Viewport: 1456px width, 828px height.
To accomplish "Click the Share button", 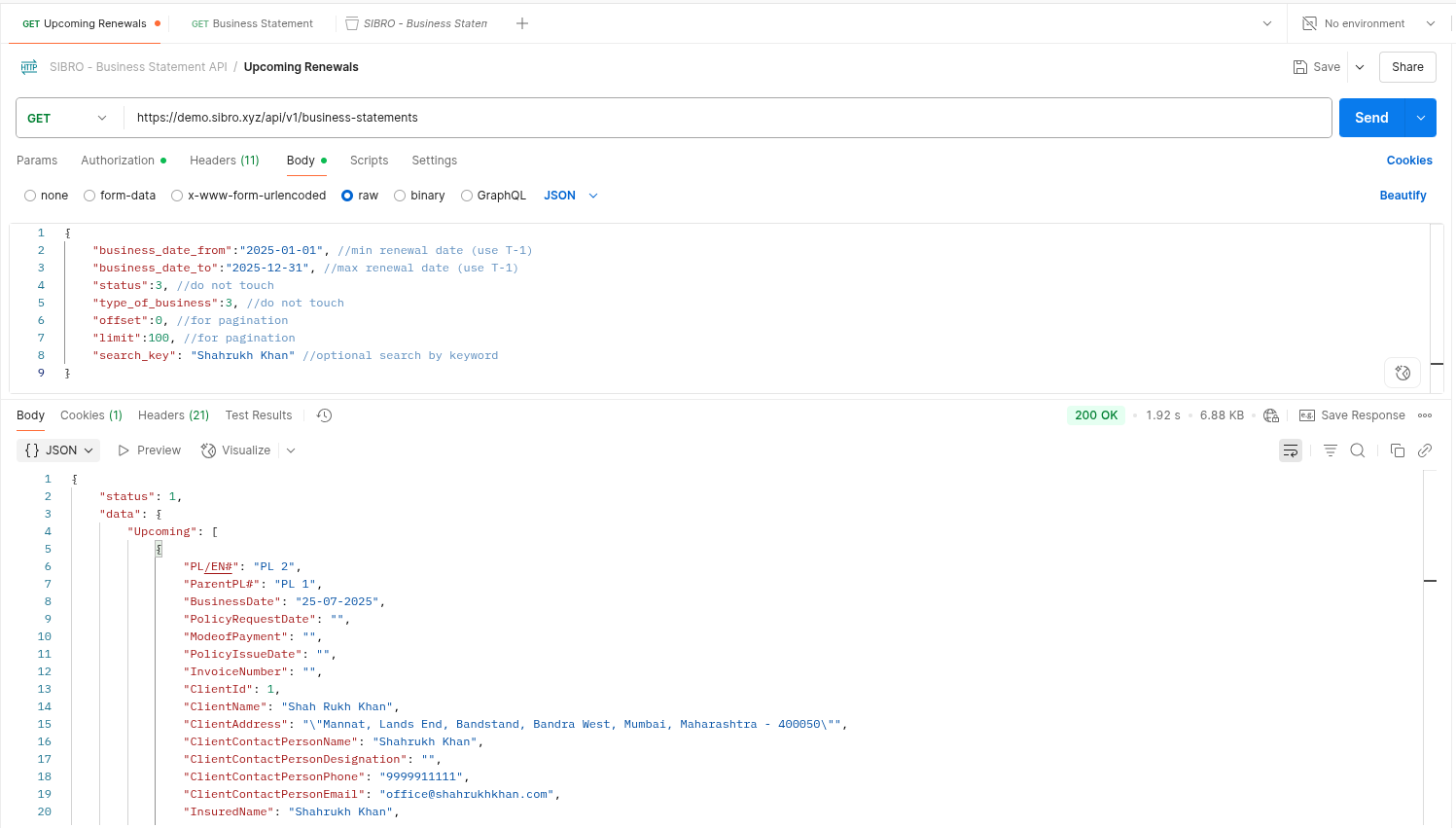I will click(x=1406, y=67).
